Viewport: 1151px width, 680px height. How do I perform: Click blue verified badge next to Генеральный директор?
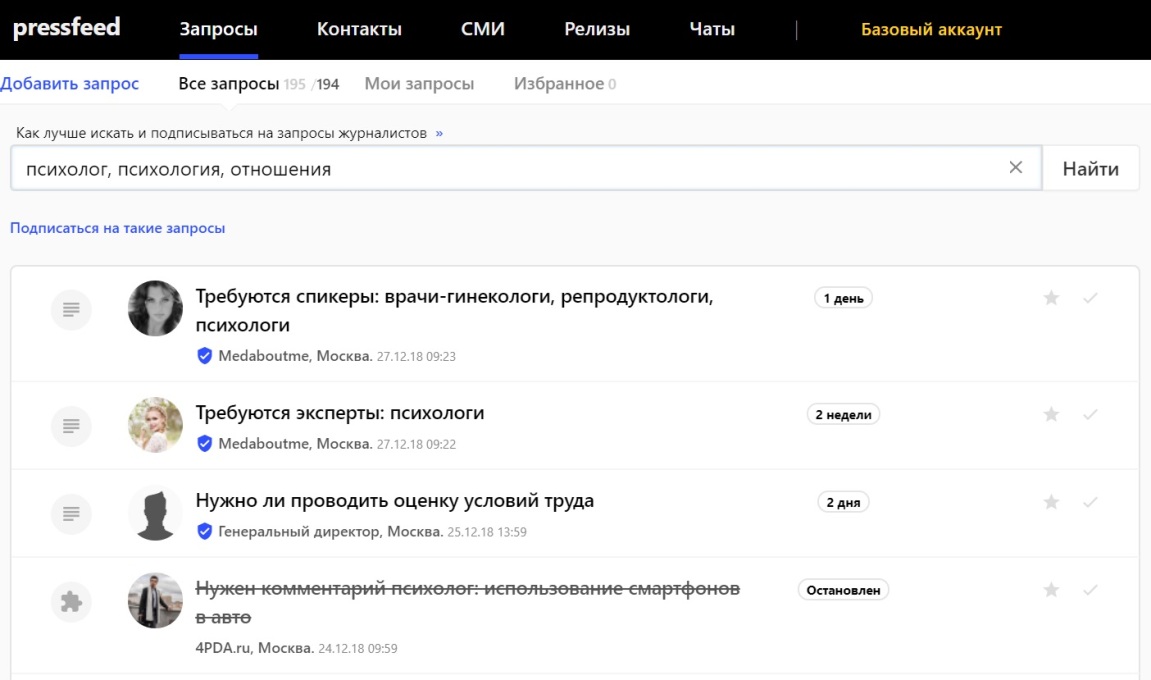point(205,532)
